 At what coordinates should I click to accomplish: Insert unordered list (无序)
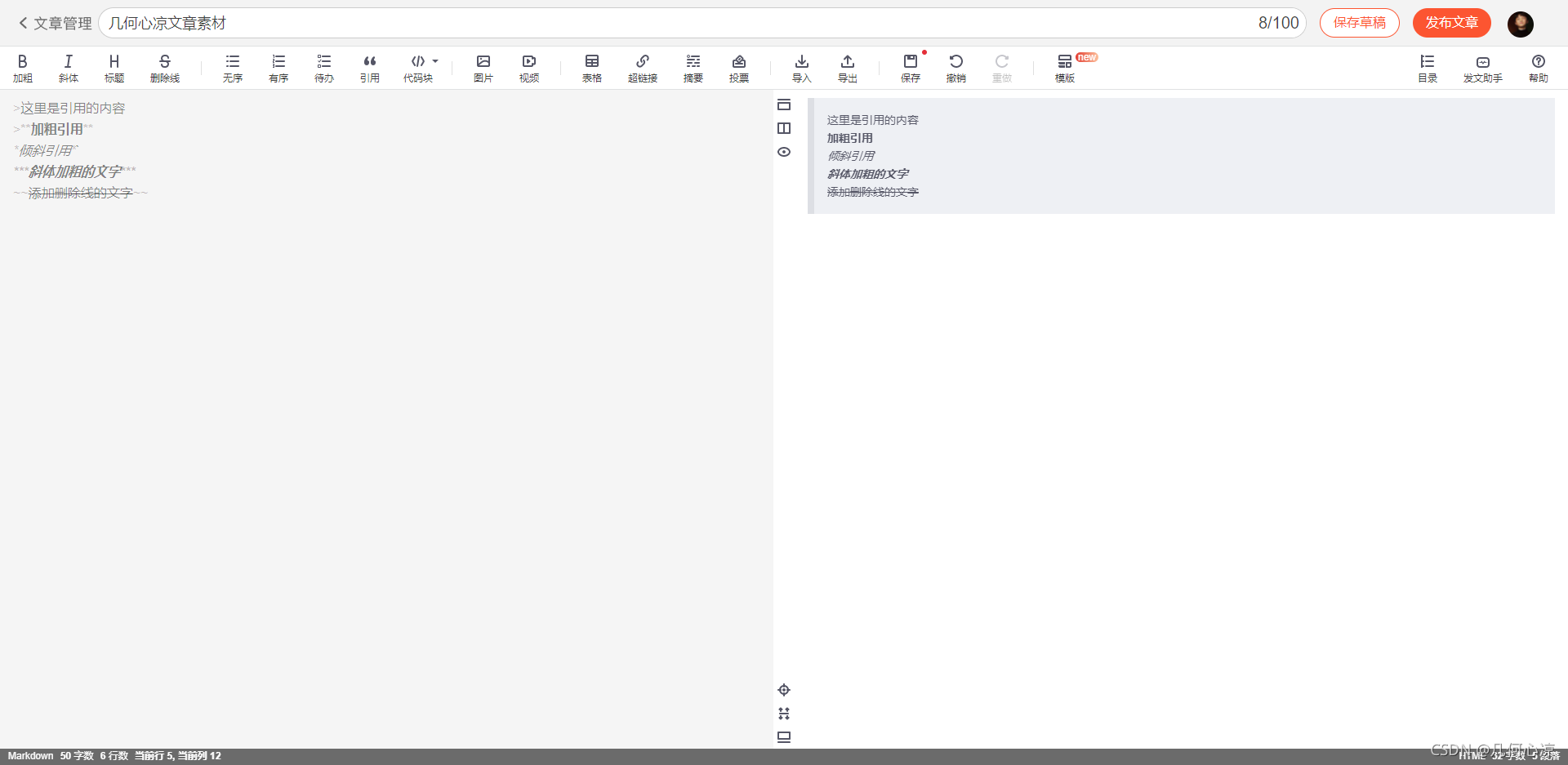pos(233,68)
